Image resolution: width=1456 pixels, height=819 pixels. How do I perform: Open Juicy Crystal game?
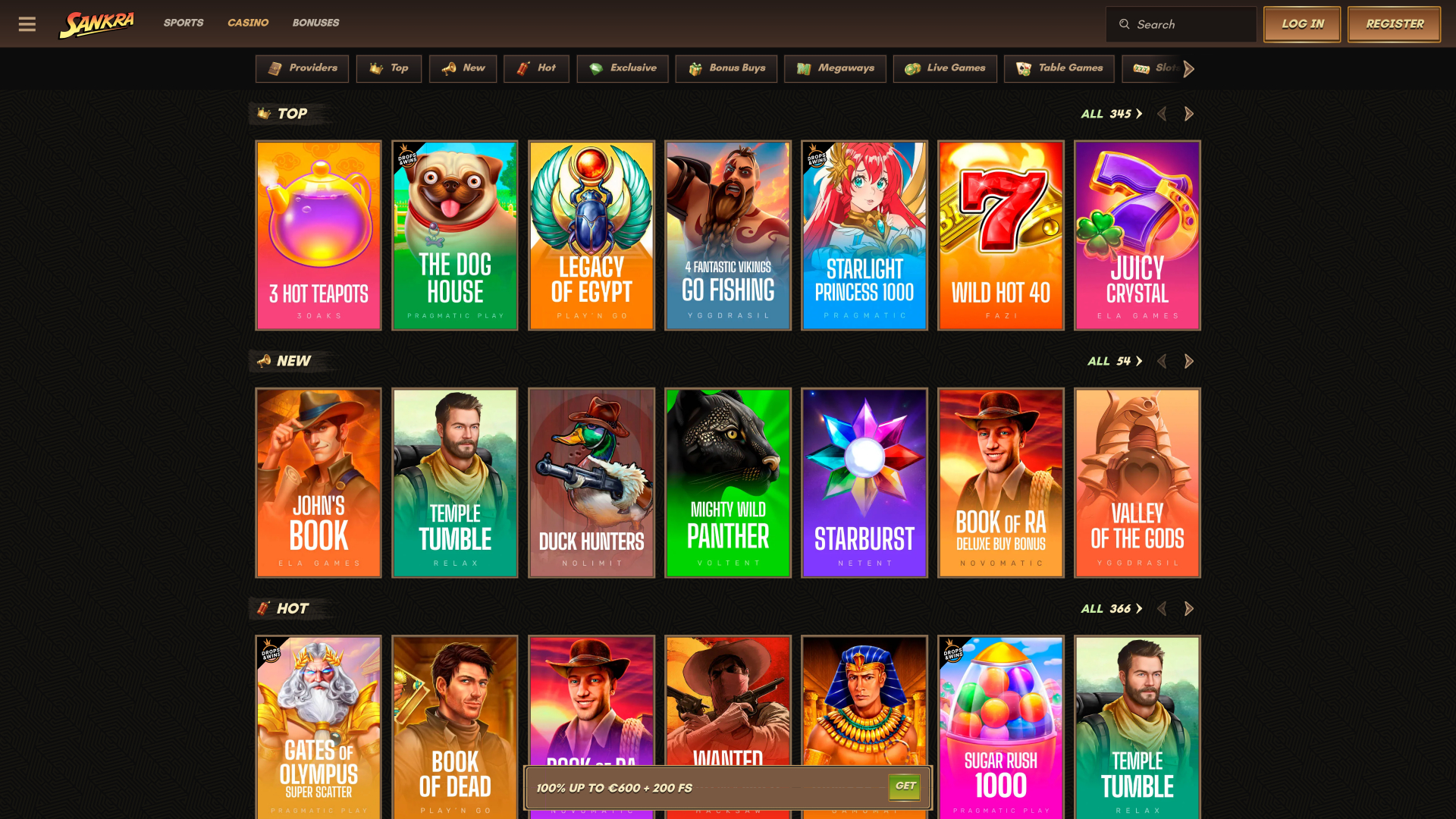click(1137, 235)
